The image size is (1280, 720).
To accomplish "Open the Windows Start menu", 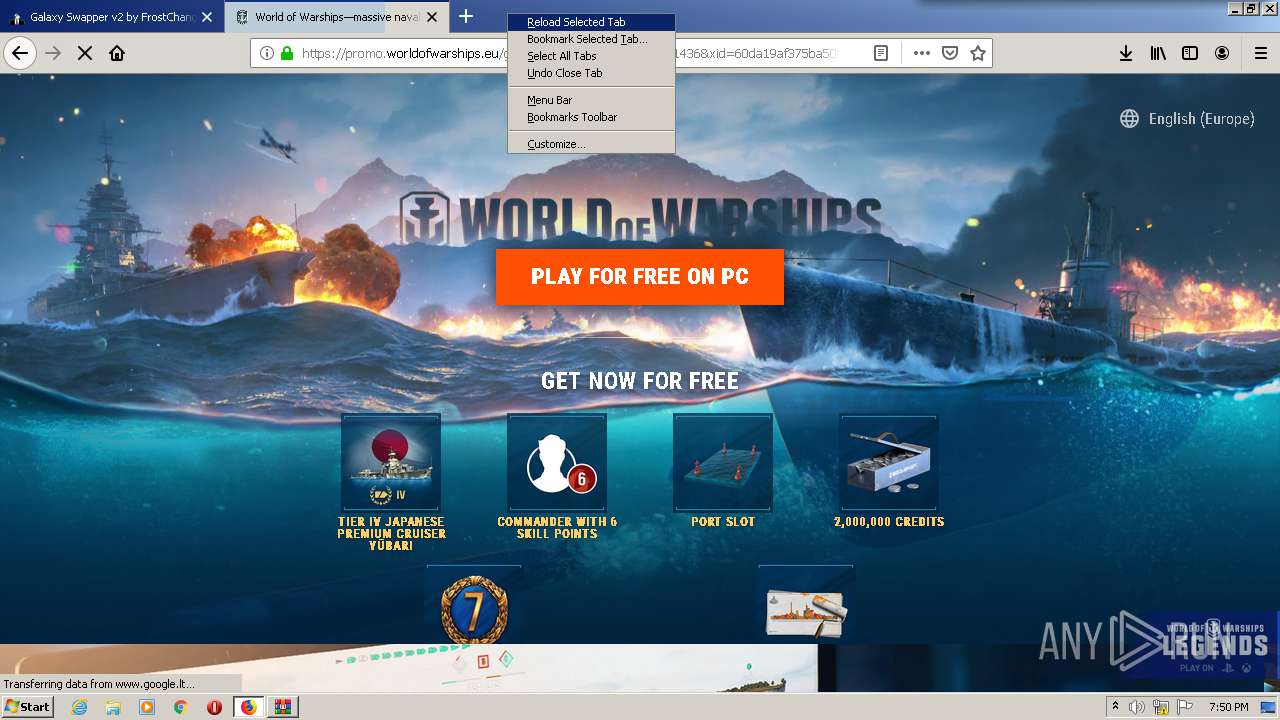I will click(27, 706).
